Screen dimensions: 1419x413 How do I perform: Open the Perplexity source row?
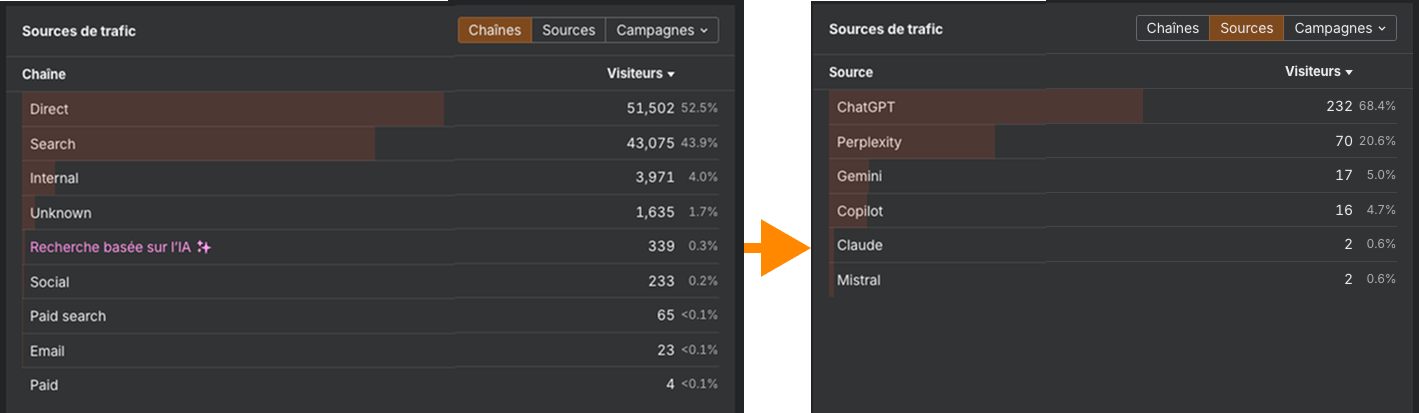pos(1113,142)
